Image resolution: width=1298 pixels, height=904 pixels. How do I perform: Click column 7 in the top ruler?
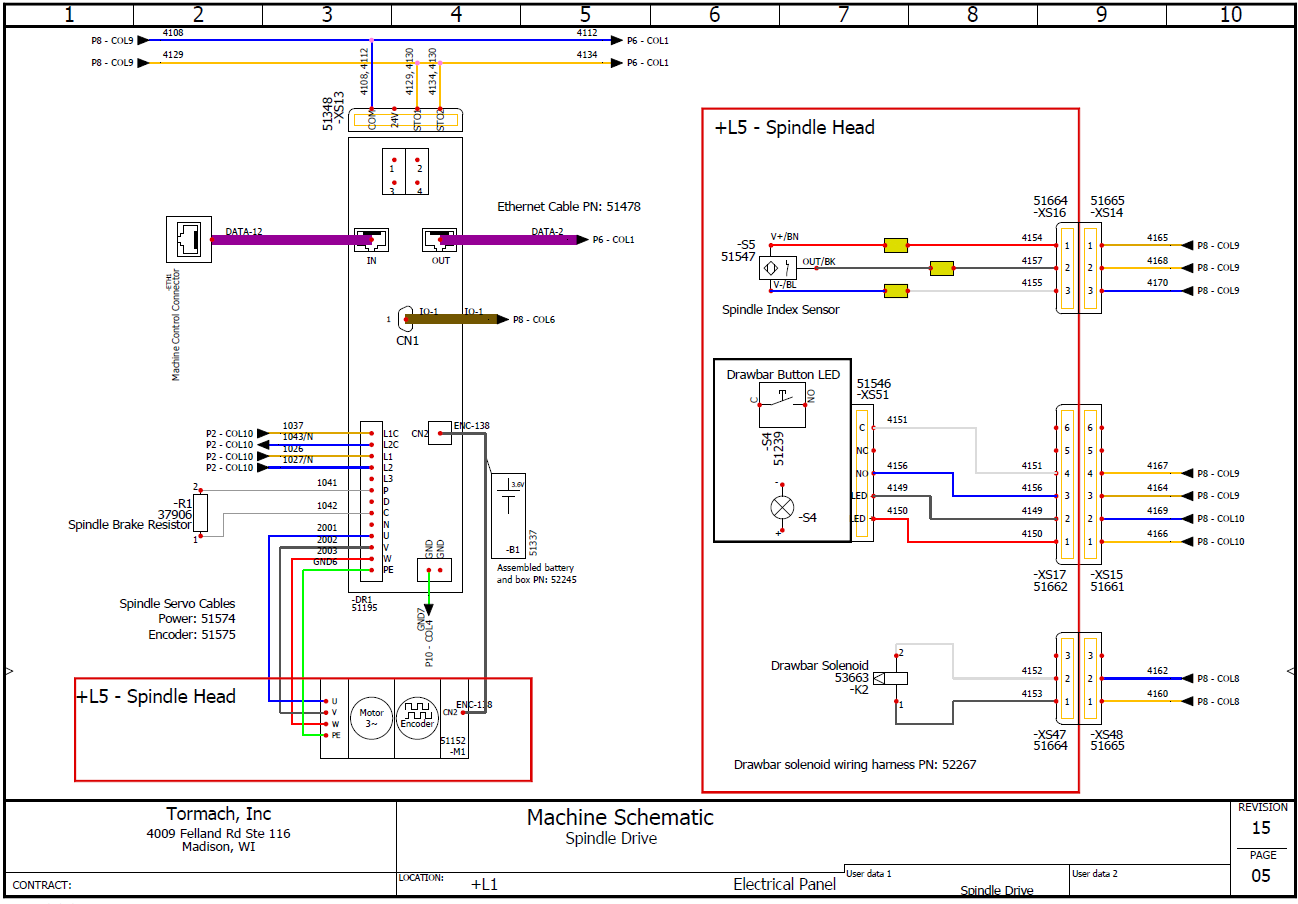click(843, 14)
